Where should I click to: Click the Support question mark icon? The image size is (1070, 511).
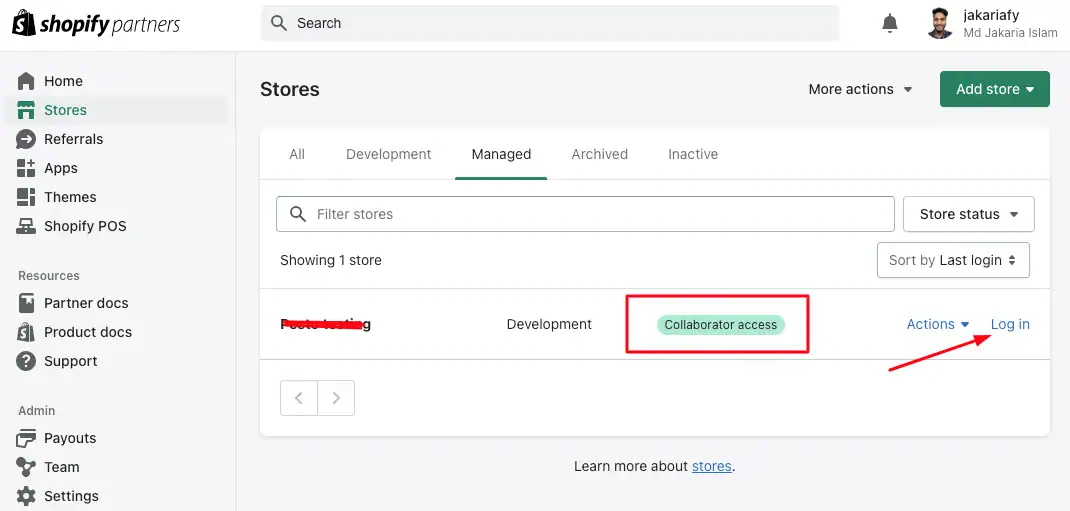pyautogui.click(x=26, y=361)
